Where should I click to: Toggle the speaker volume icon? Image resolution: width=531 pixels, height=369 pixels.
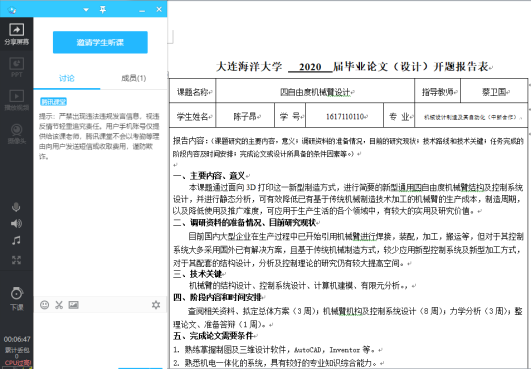pyautogui.click(x=16, y=223)
